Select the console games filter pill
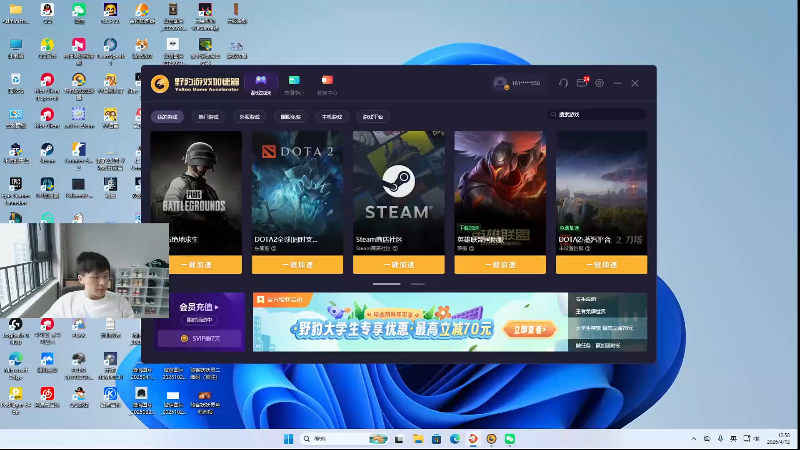Screen dimensions: 800x450 [x=332, y=117]
